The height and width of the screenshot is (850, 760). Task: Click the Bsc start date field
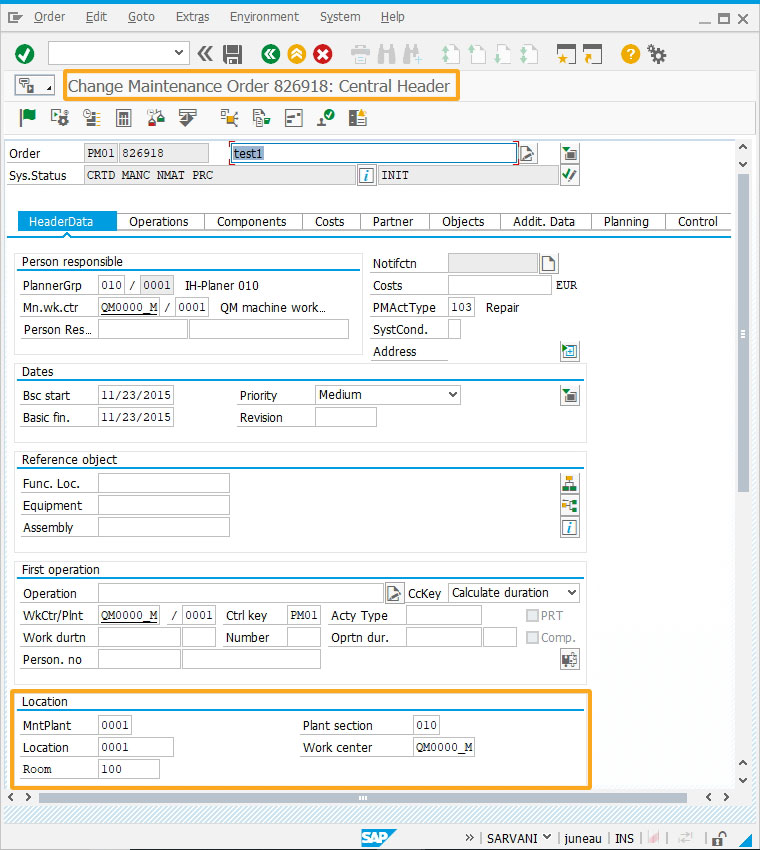tap(136, 395)
